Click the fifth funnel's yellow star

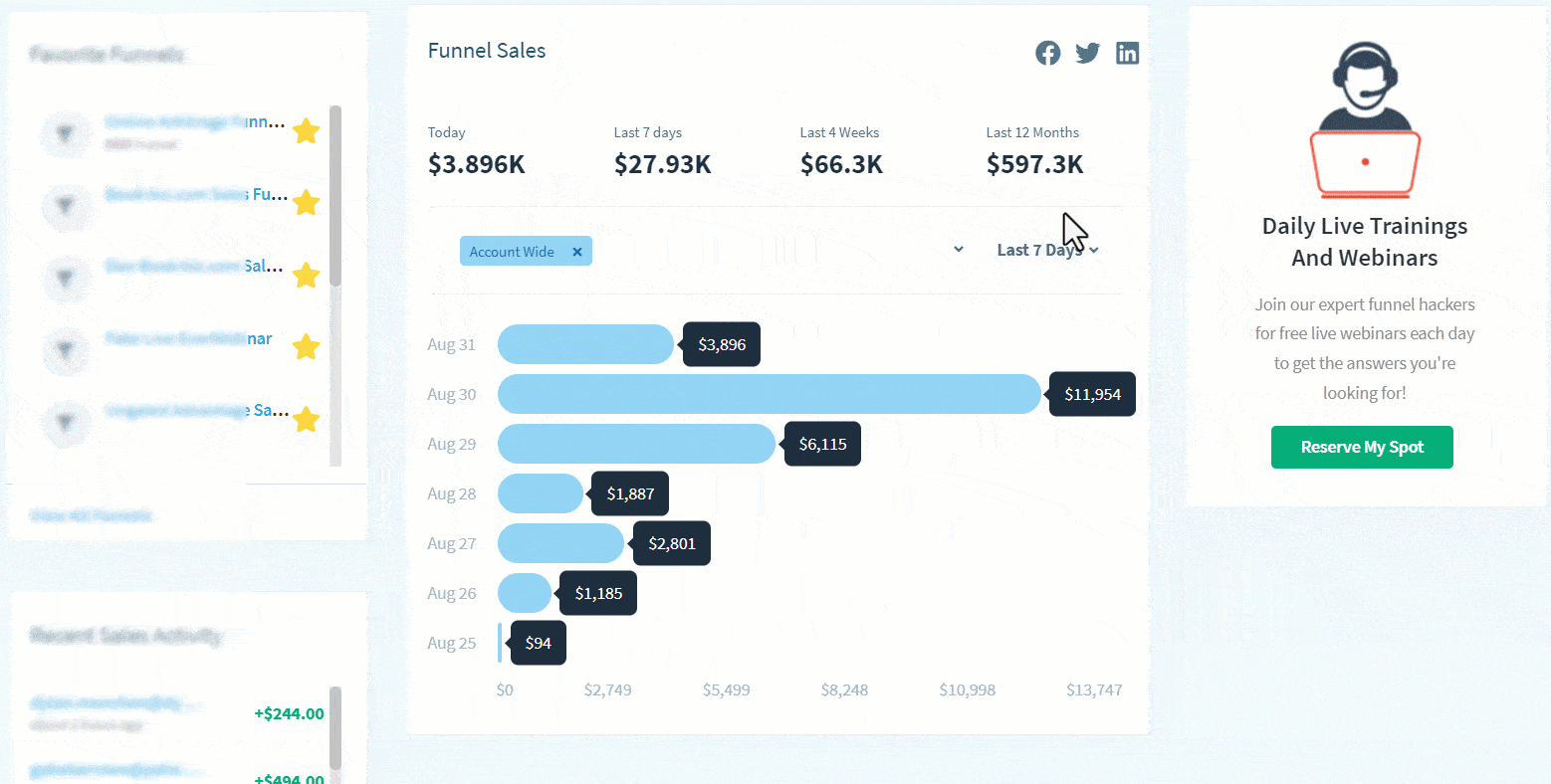coord(307,419)
